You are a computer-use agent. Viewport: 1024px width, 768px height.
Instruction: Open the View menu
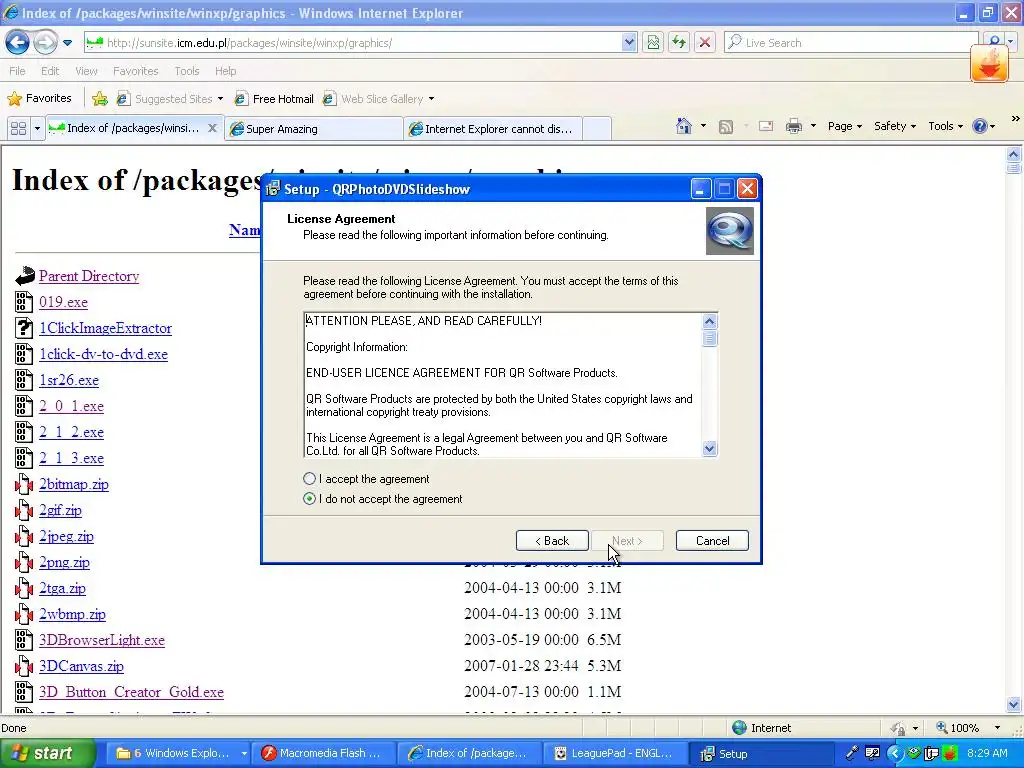coord(86,71)
